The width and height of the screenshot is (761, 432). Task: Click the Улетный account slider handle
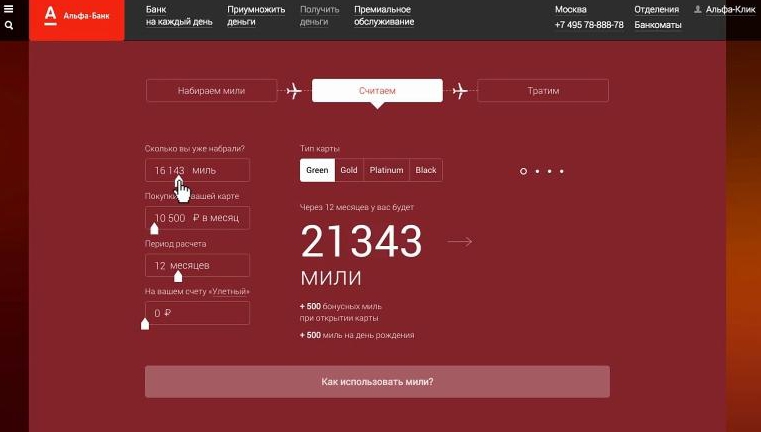145,324
